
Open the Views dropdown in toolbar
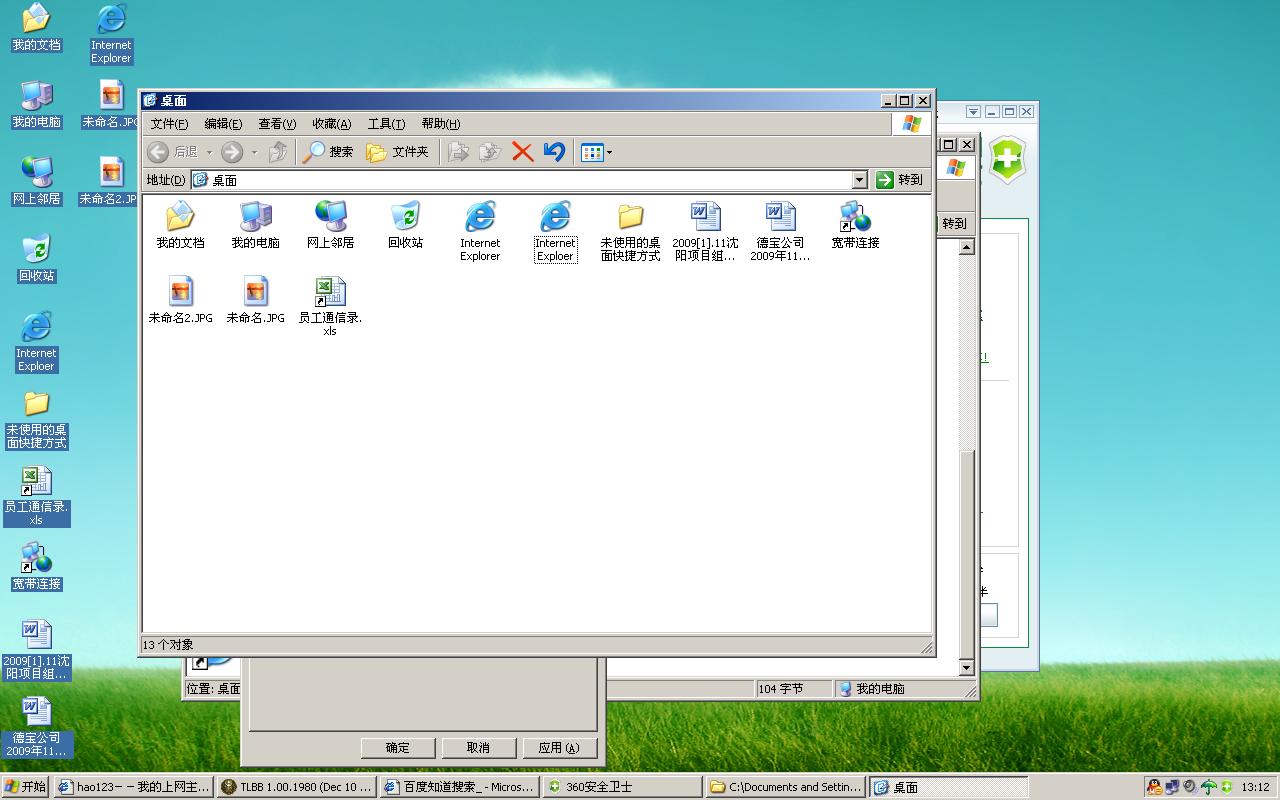click(x=609, y=153)
